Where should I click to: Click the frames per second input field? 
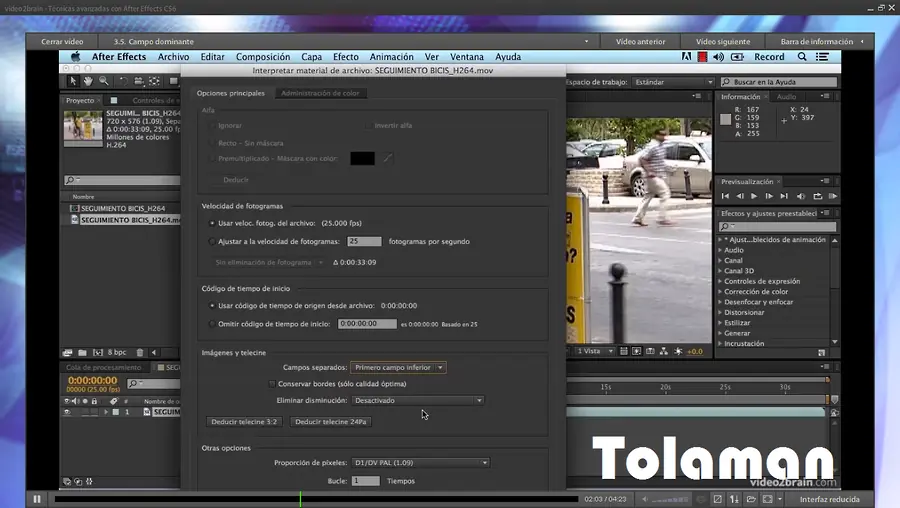[364, 241]
